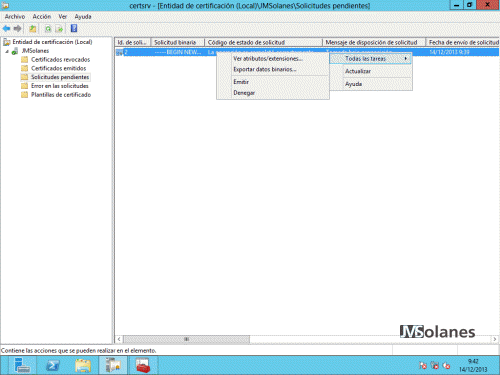Open the Acción menu
Viewport: 500px width, 375px height.
(x=42, y=16)
